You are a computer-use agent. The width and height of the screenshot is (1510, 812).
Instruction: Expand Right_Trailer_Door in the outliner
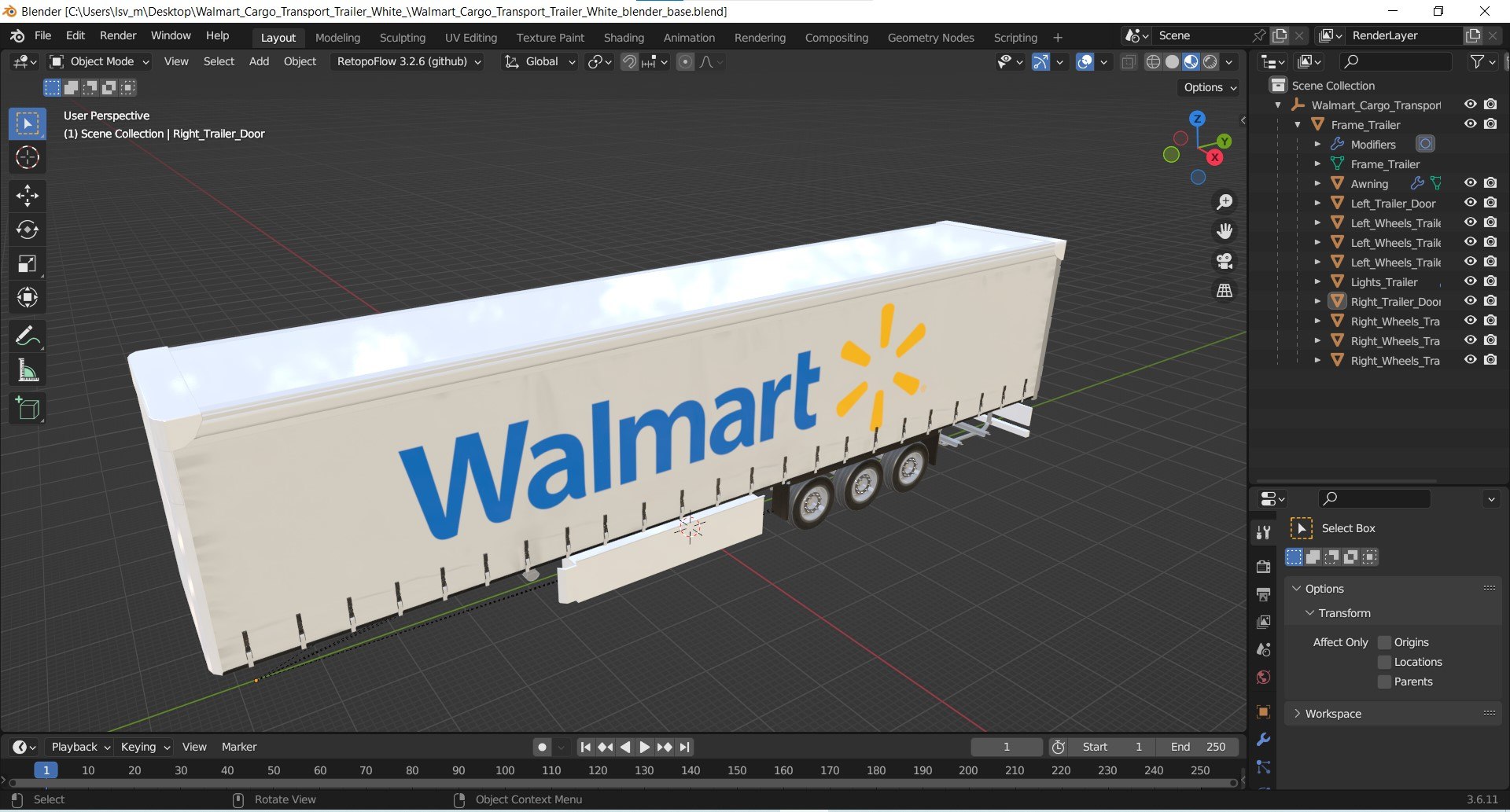pos(1317,301)
